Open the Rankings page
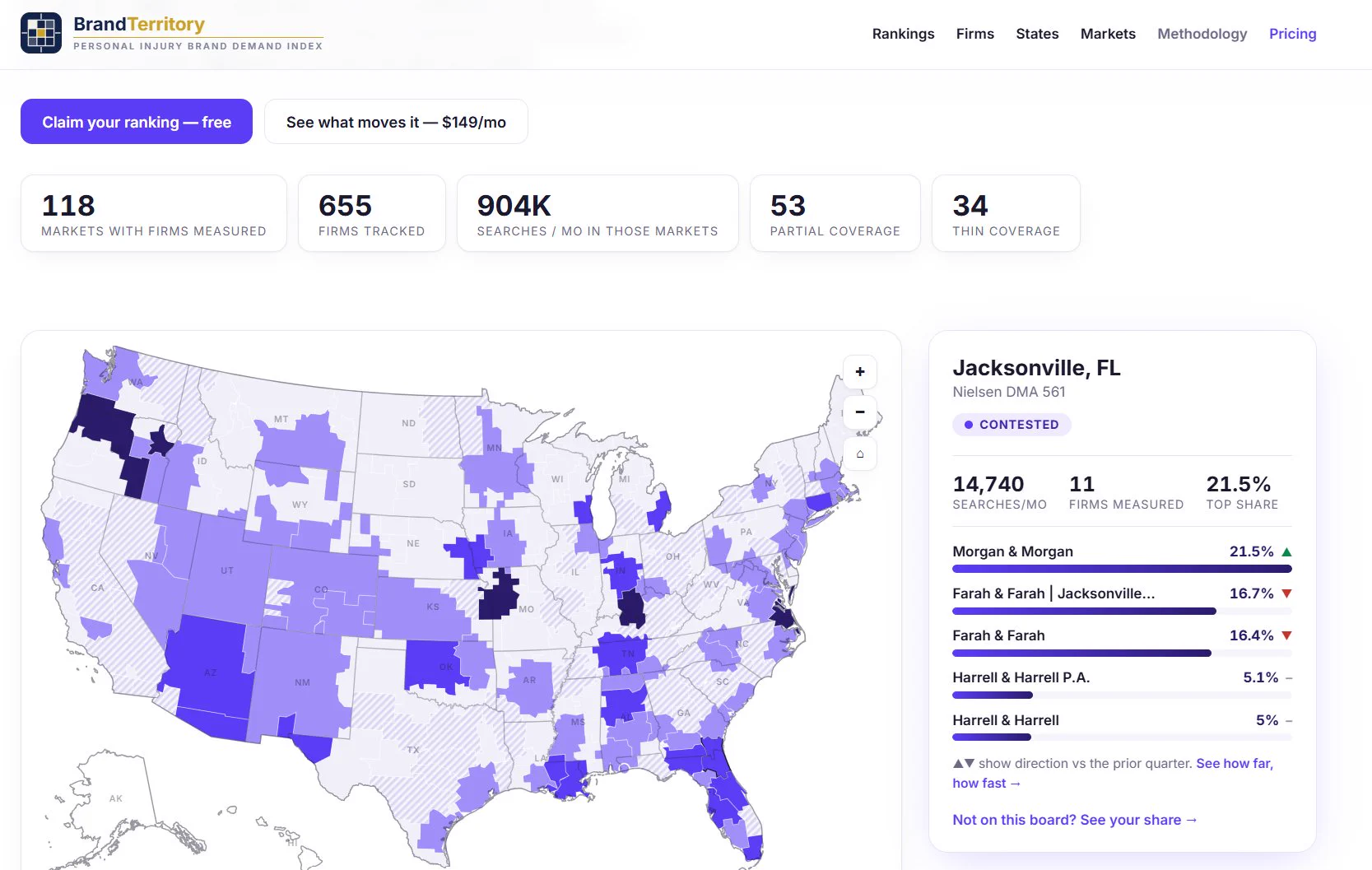 [903, 34]
